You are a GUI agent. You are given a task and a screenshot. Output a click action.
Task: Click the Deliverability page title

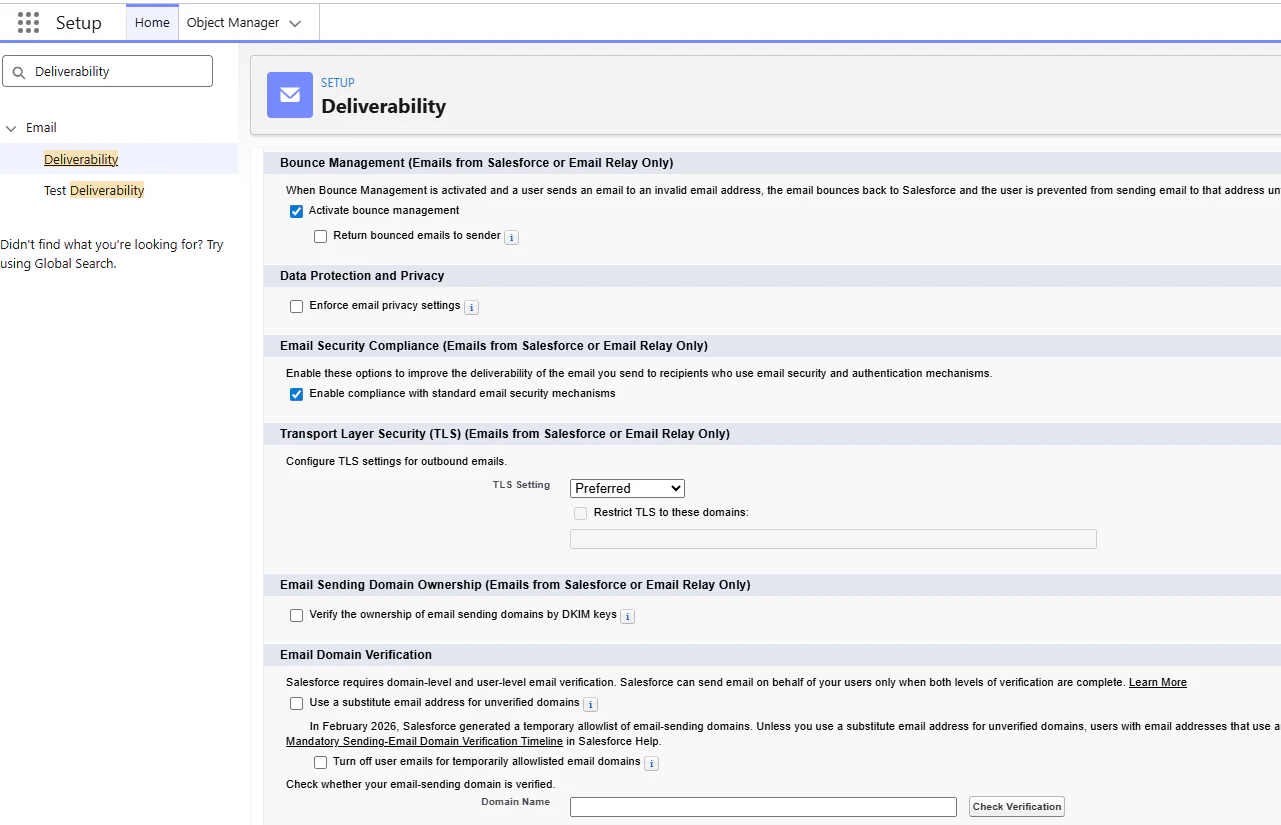point(384,106)
